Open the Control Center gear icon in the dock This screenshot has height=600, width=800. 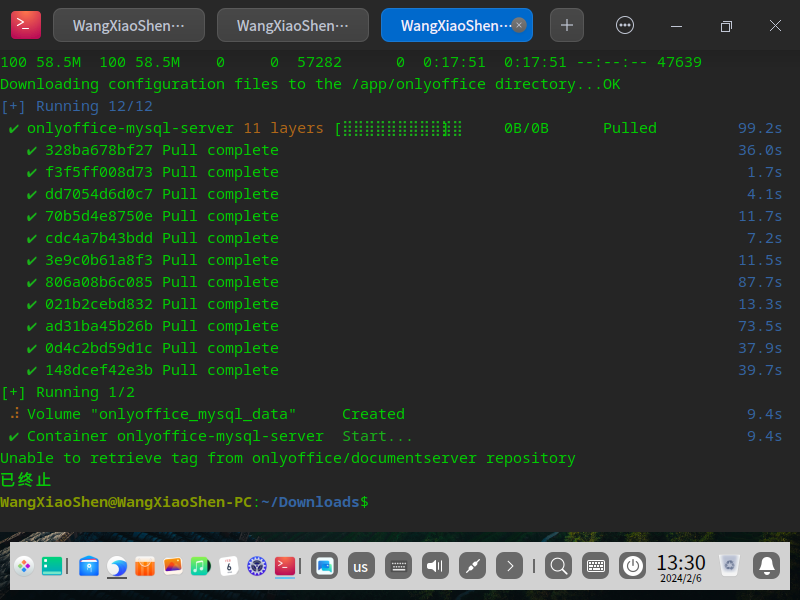point(257,566)
